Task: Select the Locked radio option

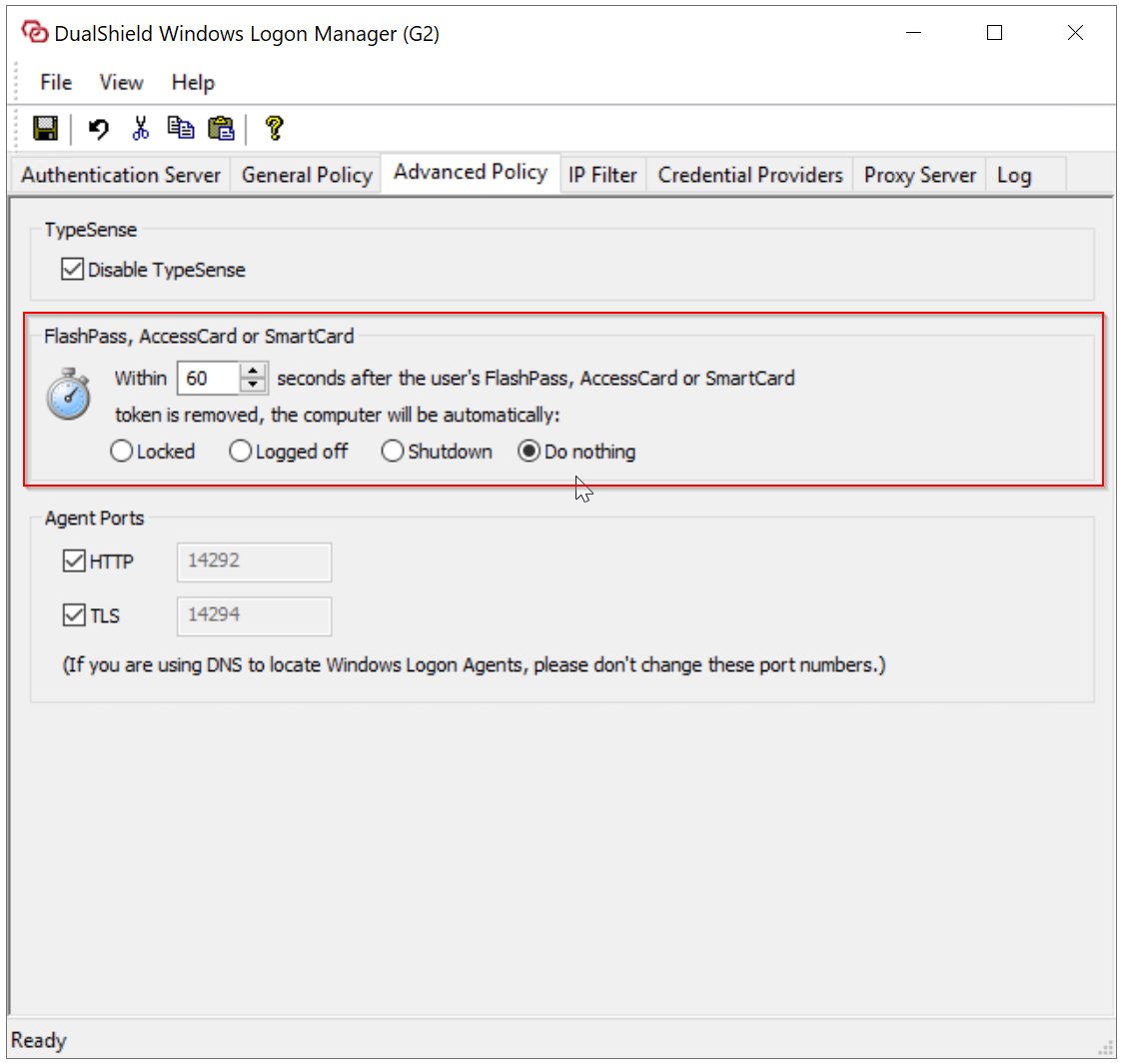Action: (122, 452)
